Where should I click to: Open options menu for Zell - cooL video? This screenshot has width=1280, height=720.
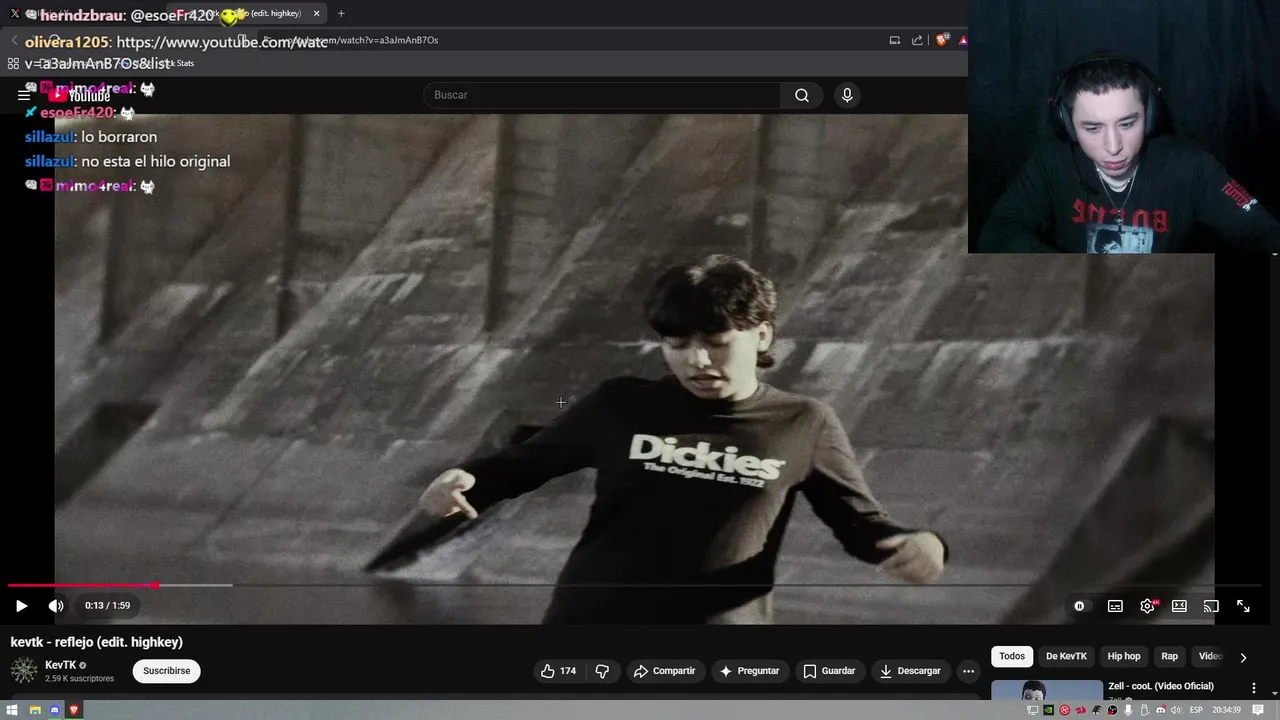pos(1253,688)
